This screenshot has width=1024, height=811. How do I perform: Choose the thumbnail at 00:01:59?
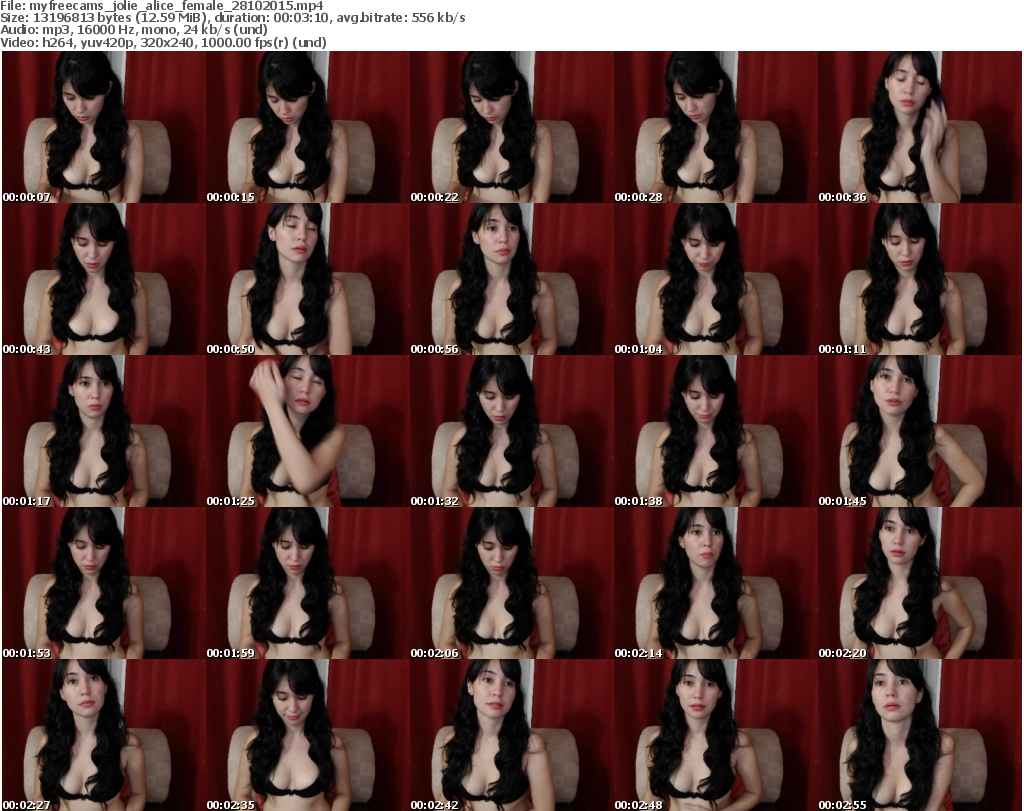308,583
